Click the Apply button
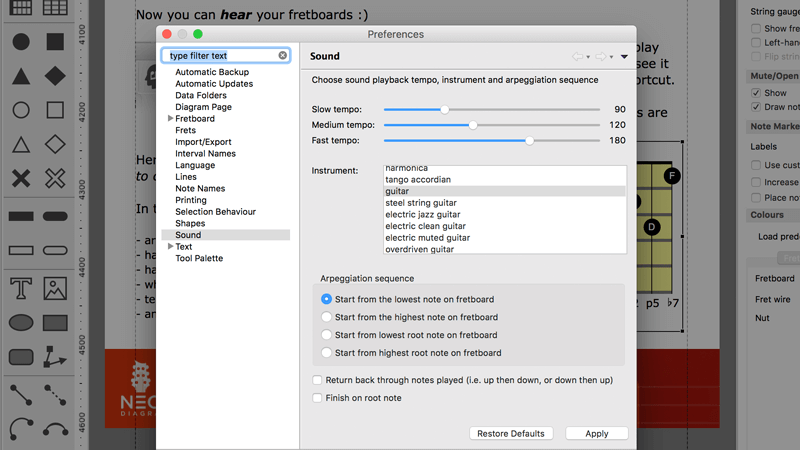Image resolution: width=800 pixels, height=450 pixels. [596, 434]
